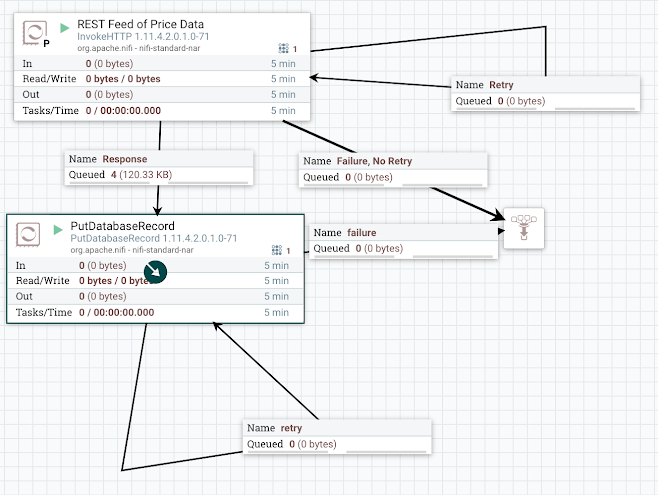Click the InvokeHTTP processor icon
658x495 pixels.
coord(34,35)
